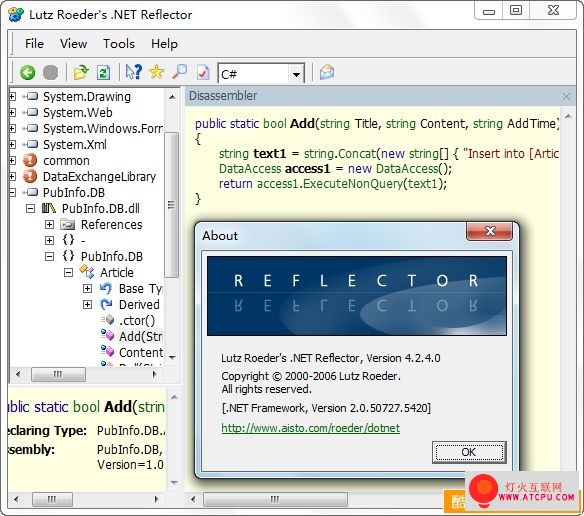Expand the System.Drawing tree node
584x516 pixels.
(12, 96)
